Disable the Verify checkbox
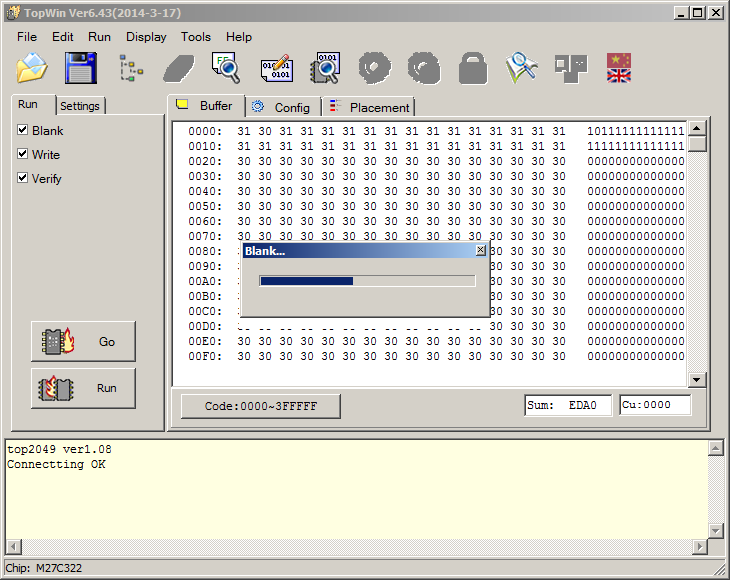Screen dimensions: 730x580 coord(23,178)
